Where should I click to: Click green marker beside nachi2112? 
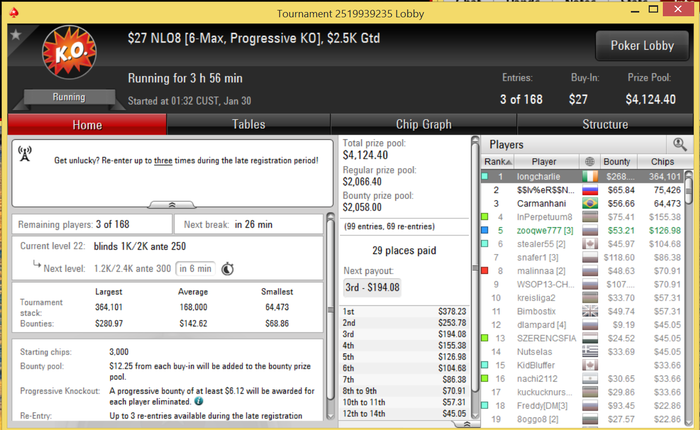click(484, 379)
